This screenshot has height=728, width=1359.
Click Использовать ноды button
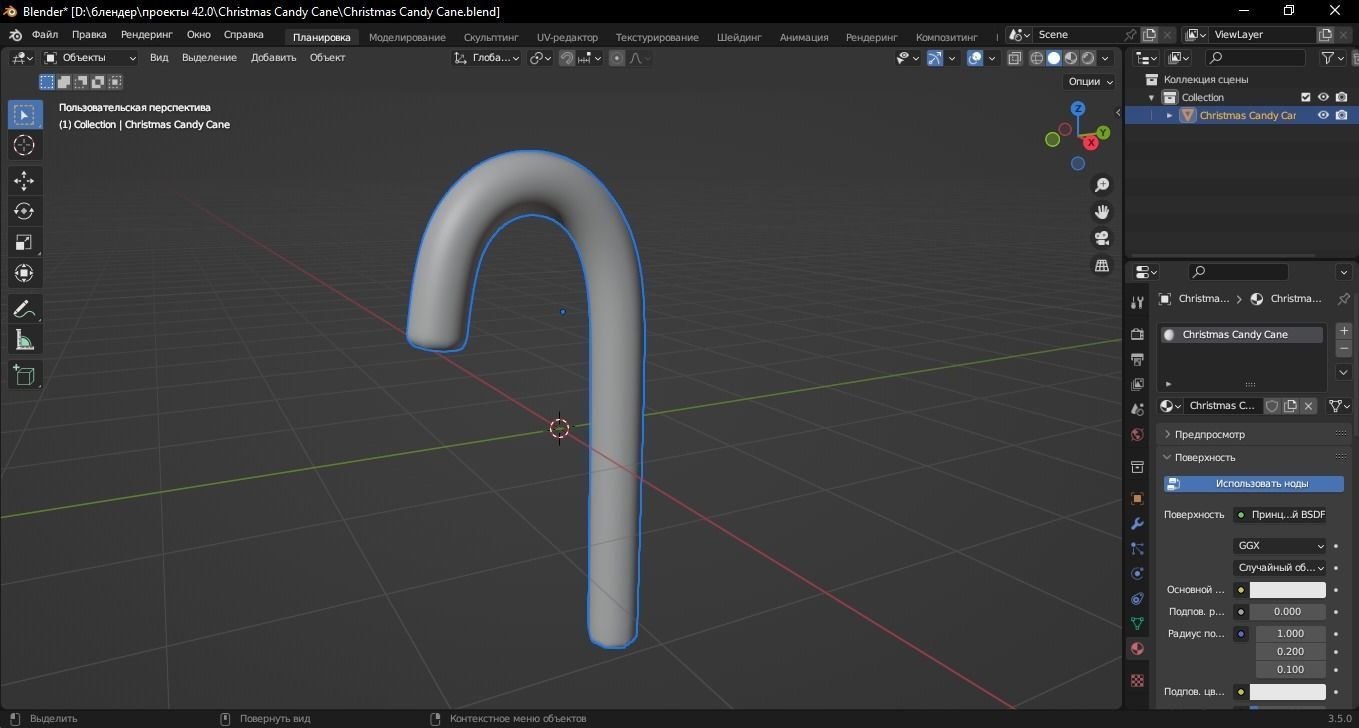coord(1254,483)
